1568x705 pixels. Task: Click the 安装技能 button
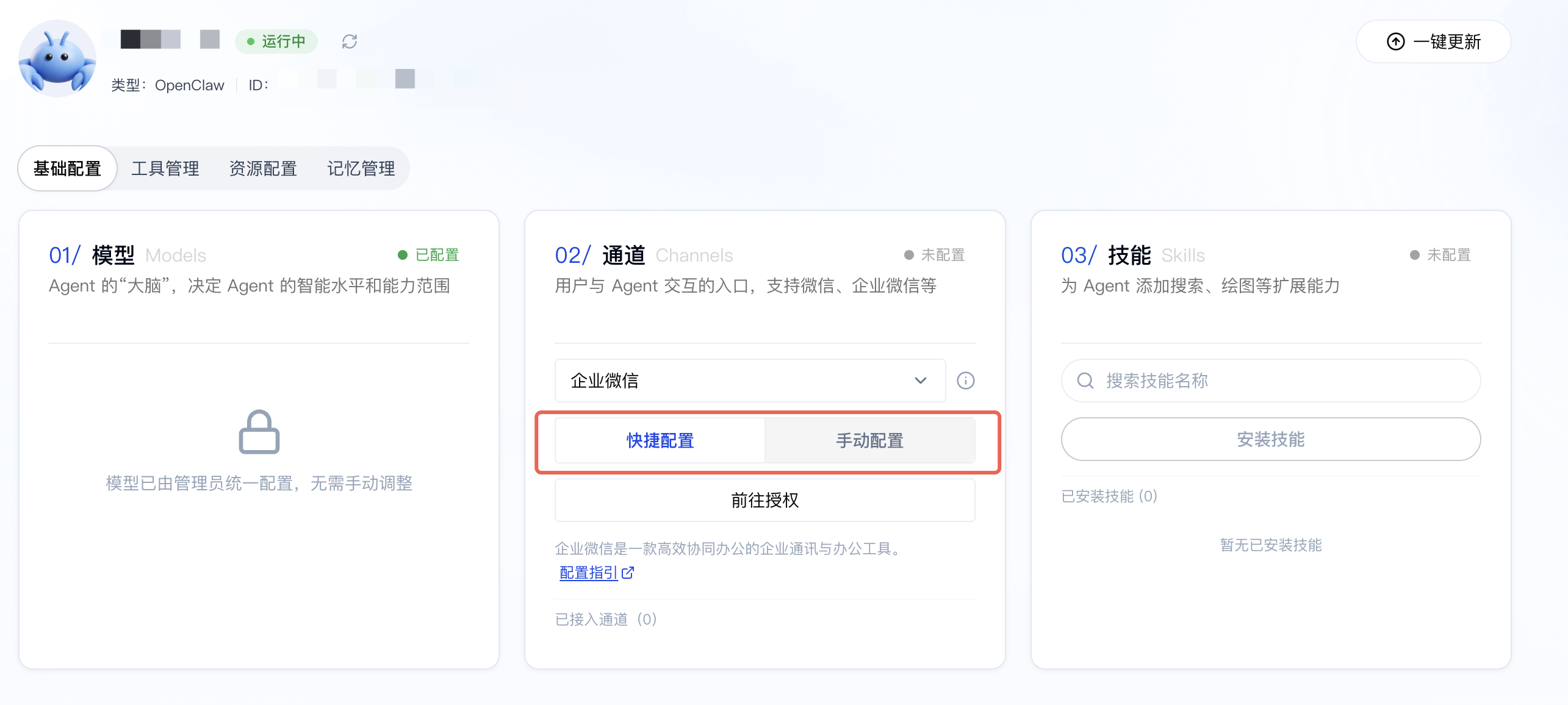pyautogui.click(x=1270, y=439)
